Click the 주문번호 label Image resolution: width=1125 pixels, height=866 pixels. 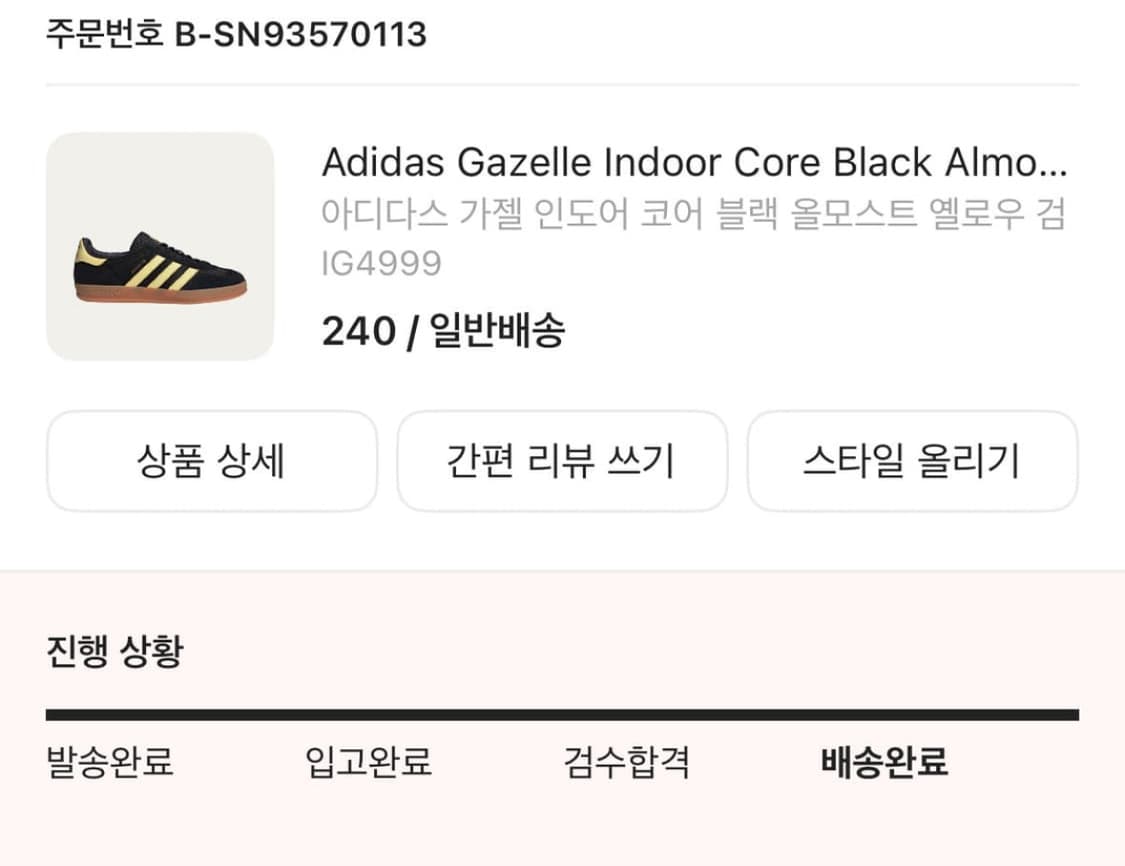coord(105,33)
